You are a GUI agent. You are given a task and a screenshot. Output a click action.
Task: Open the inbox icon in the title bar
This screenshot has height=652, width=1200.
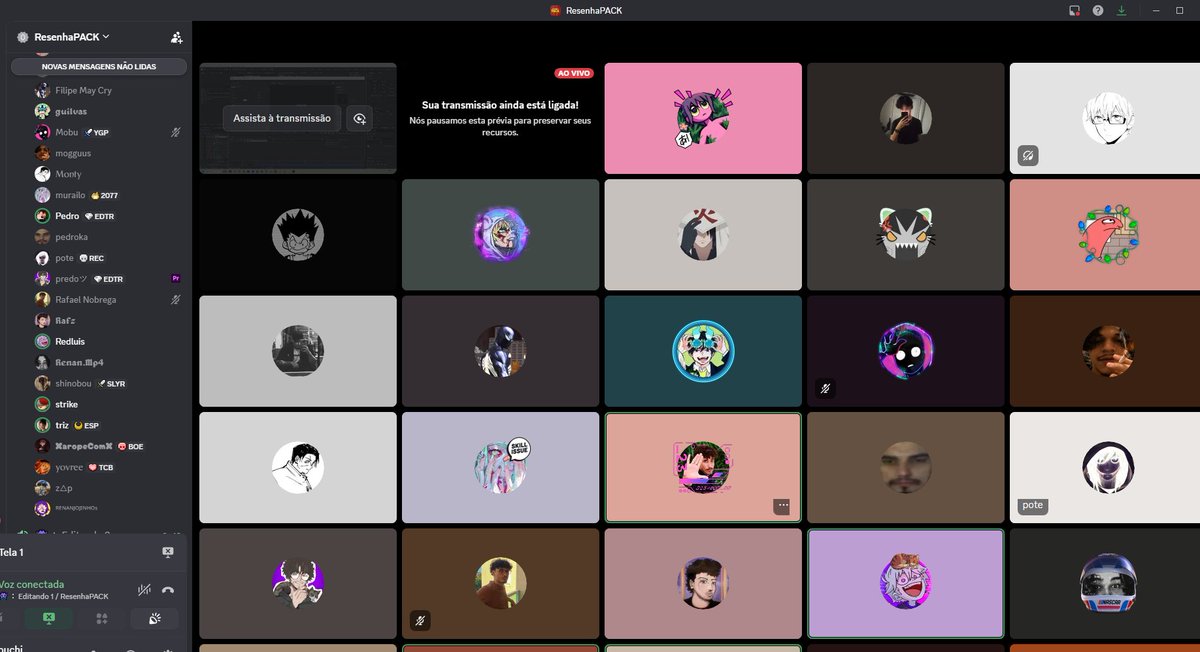click(x=1075, y=10)
